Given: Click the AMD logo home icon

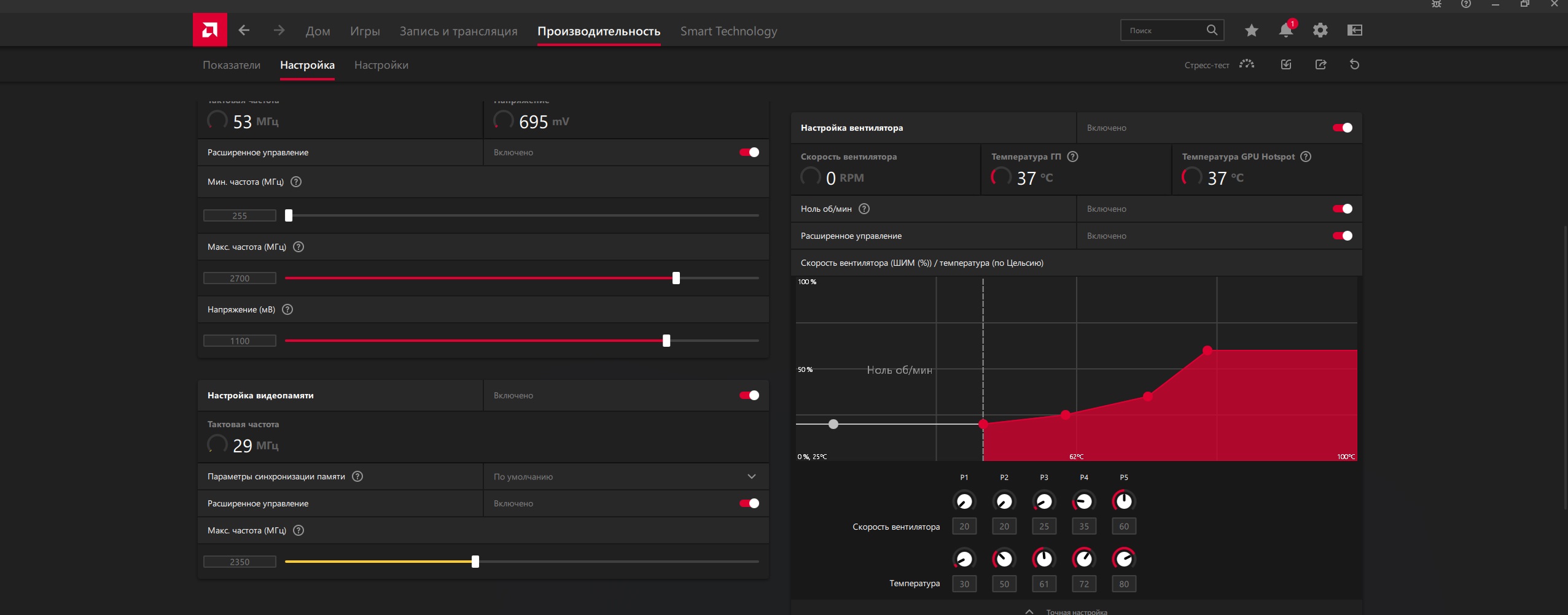Looking at the screenshot, I should click(x=209, y=29).
